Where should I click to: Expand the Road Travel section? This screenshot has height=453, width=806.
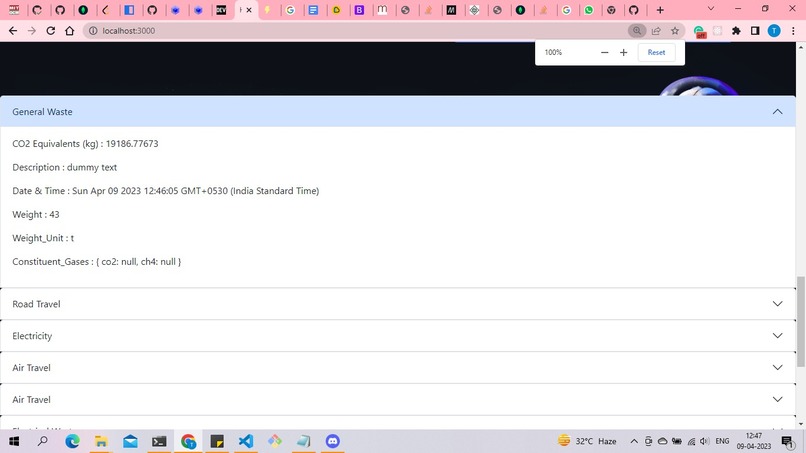(x=398, y=304)
